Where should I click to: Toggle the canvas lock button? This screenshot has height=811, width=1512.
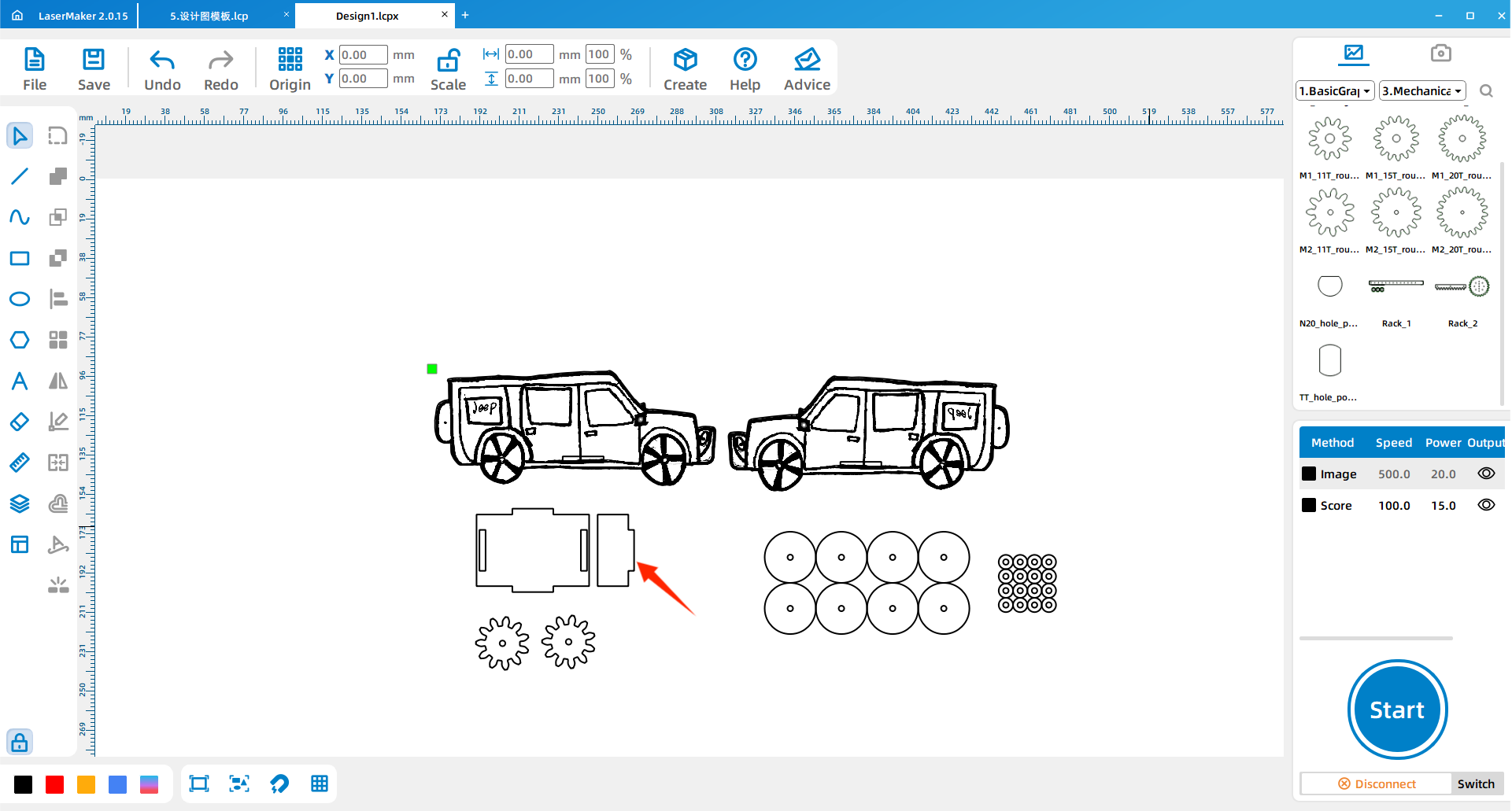point(20,742)
